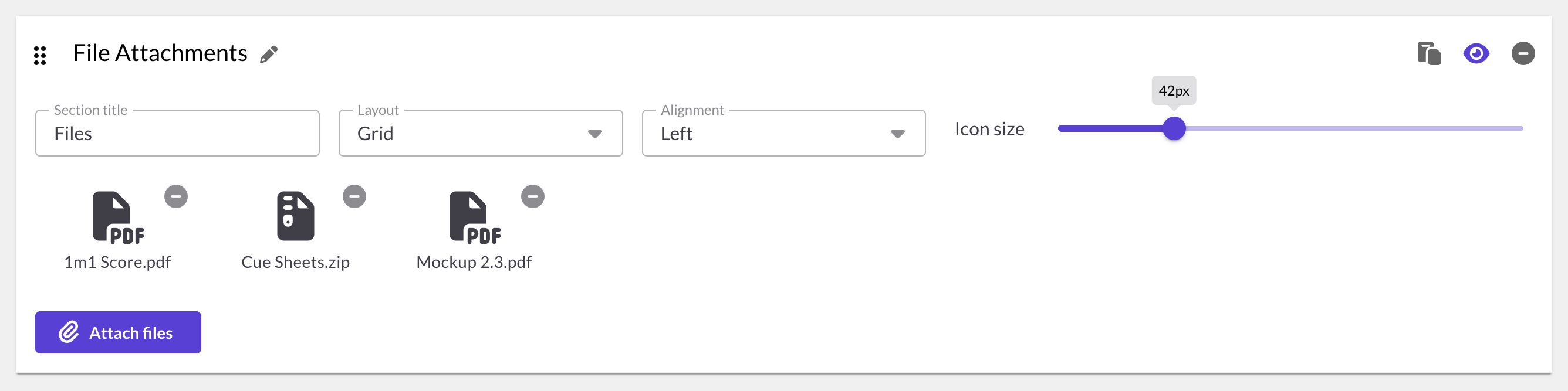This screenshot has width=1568, height=391.
Task: Remove the Mockup 2.3.pdf attachment
Action: (x=533, y=195)
